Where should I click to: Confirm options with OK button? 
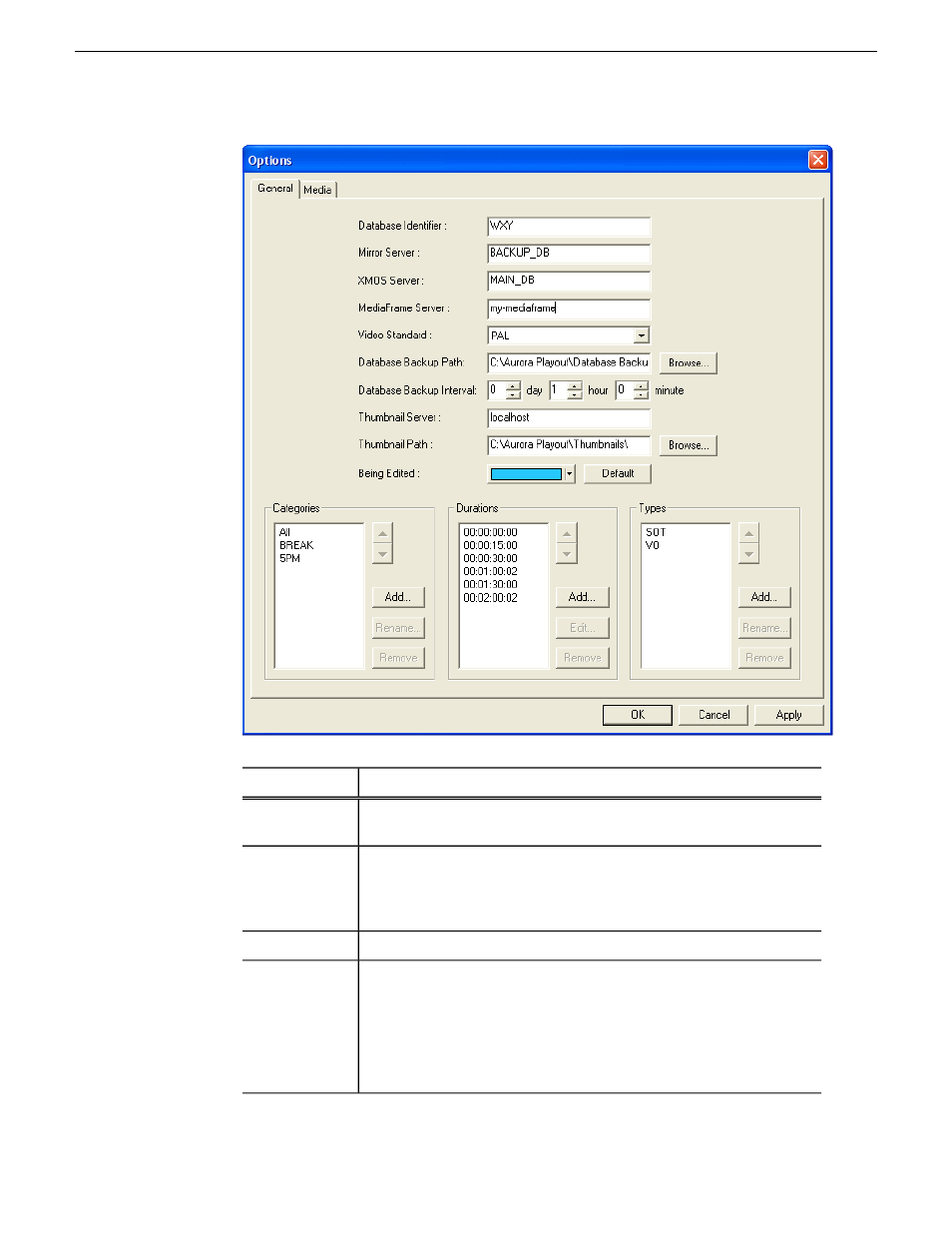tap(637, 715)
